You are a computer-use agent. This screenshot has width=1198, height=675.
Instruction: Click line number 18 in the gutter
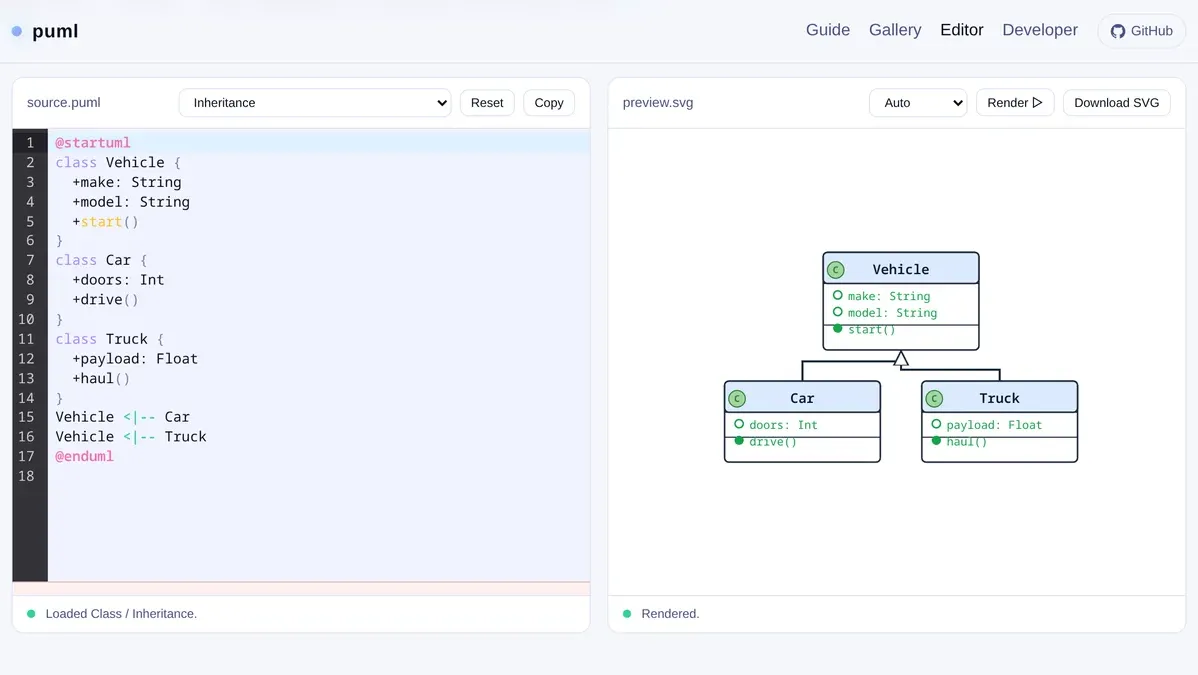(x=26, y=476)
